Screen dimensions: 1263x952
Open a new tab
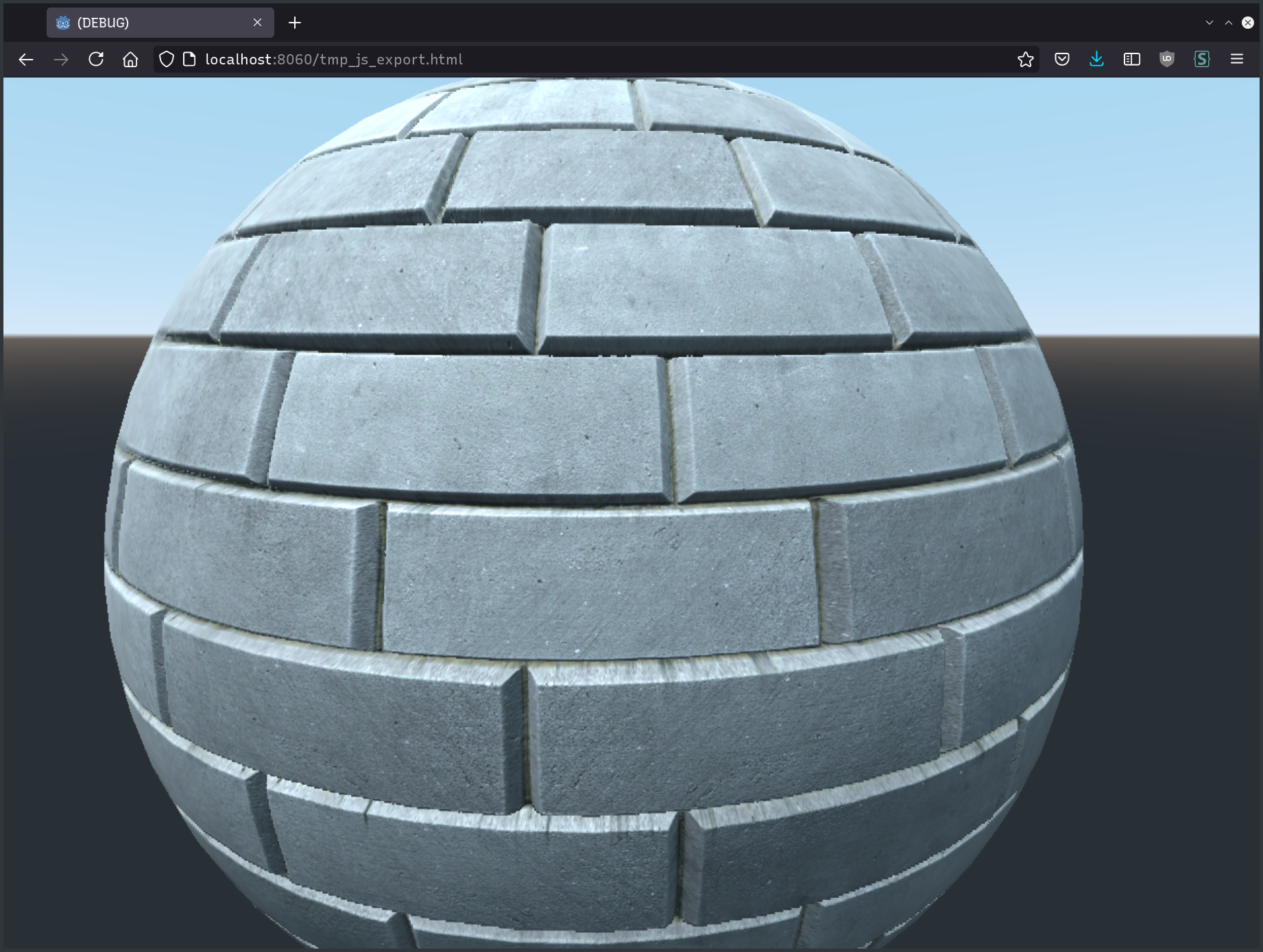(295, 23)
